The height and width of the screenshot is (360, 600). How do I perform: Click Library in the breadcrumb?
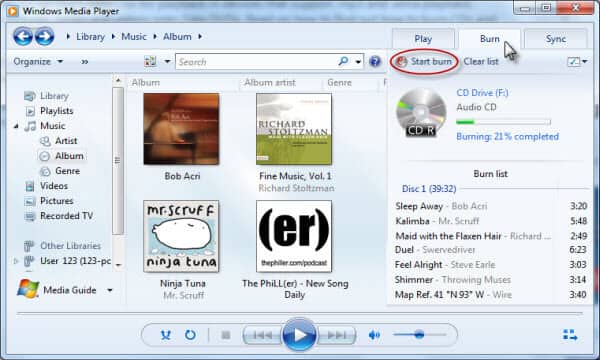click(x=90, y=36)
